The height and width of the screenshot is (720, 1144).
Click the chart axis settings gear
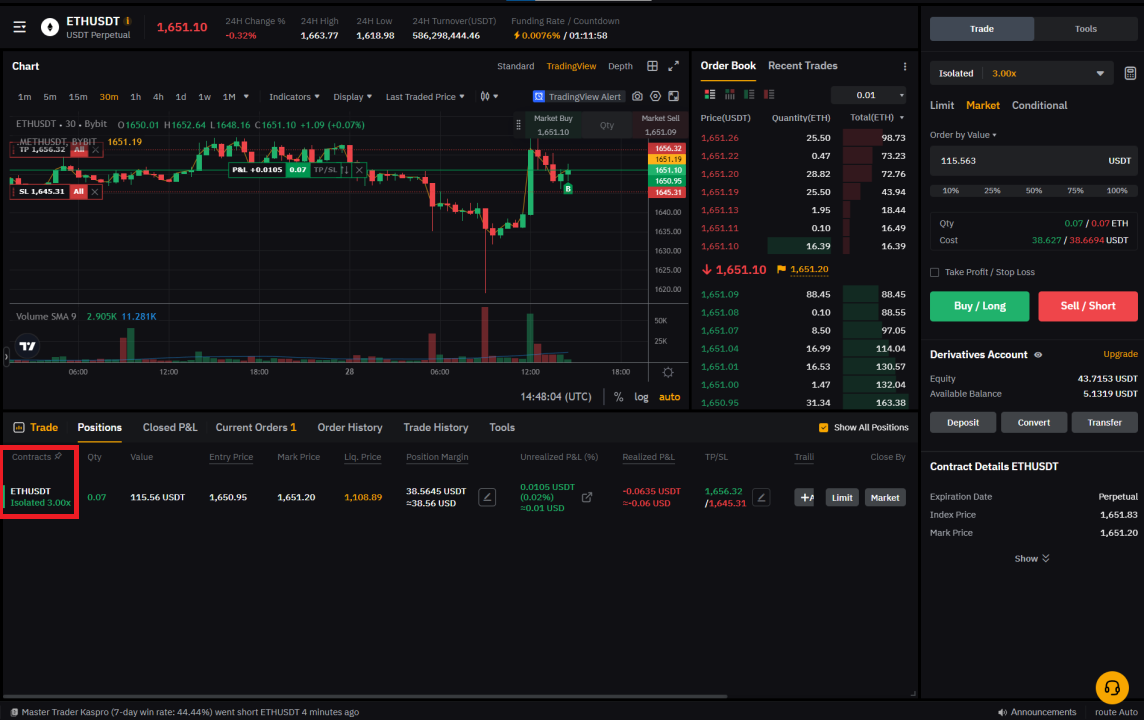click(668, 372)
